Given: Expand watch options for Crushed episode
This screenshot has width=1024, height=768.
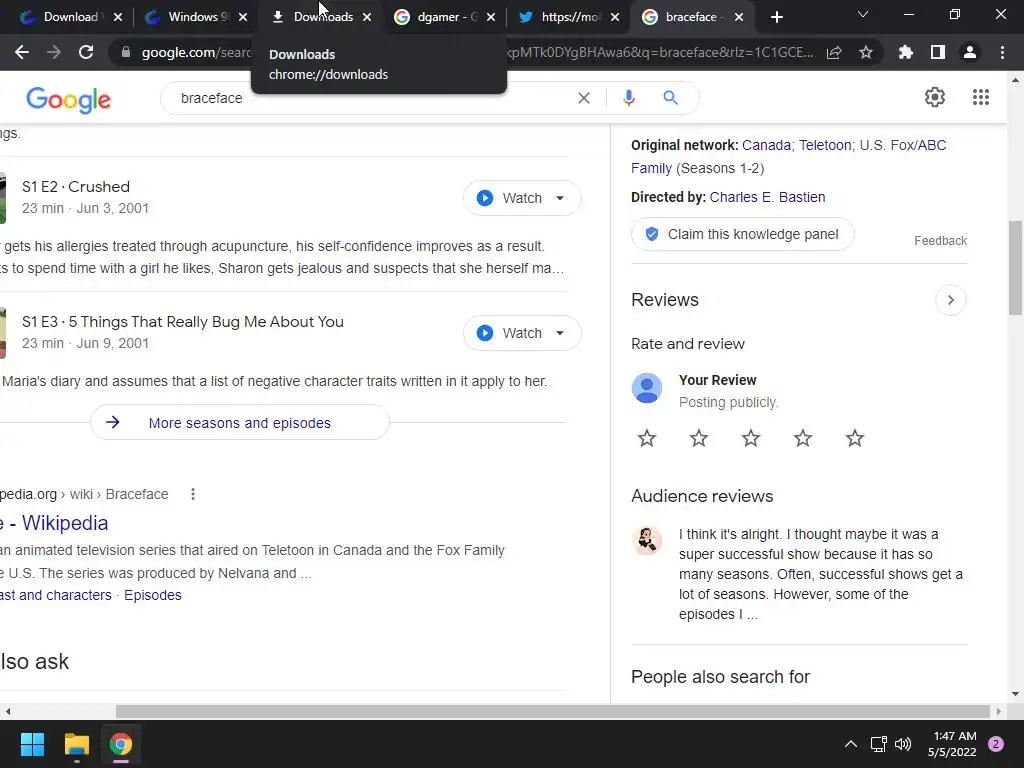Looking at the screenshot, I should tap(560, 198).
